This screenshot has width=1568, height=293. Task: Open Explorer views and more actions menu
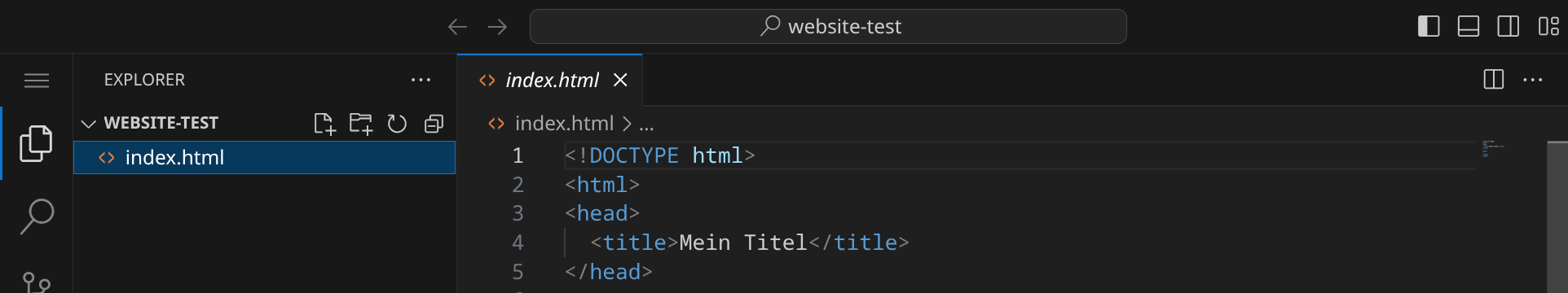point(421,80)
